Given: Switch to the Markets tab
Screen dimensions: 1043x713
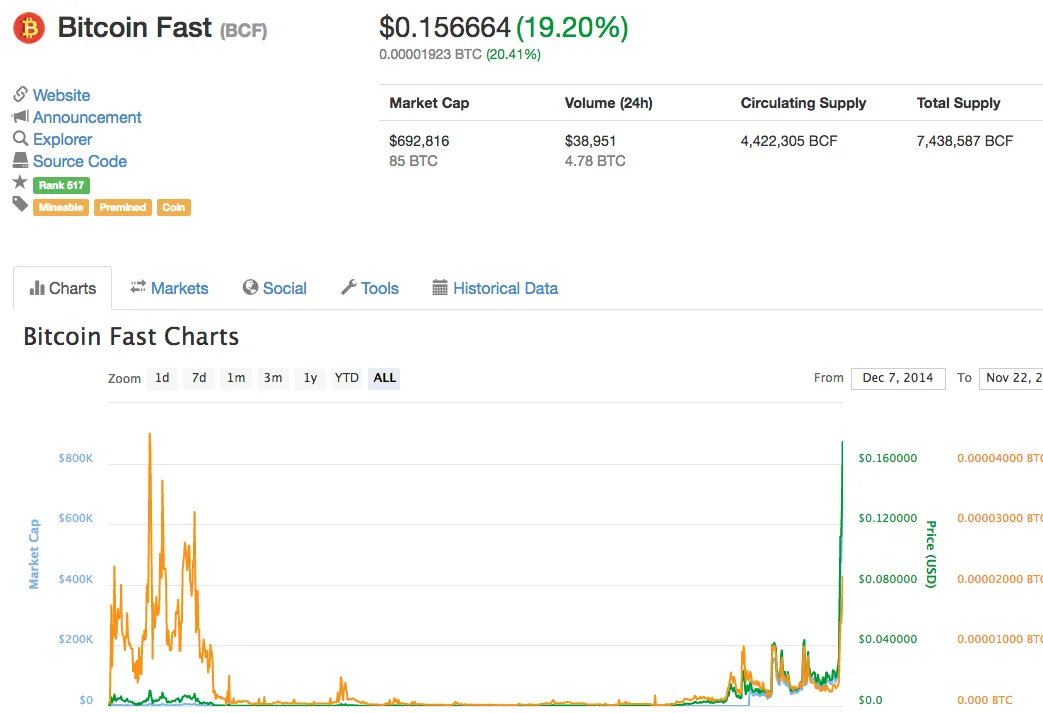Looking at the screenshot, I should [169, 288].
